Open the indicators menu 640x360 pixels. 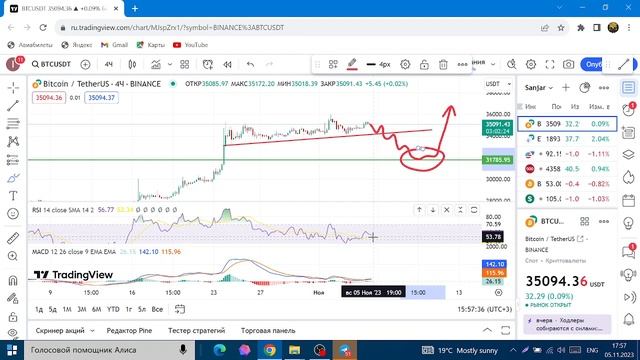pyautogui.click(x=156, y=64)
